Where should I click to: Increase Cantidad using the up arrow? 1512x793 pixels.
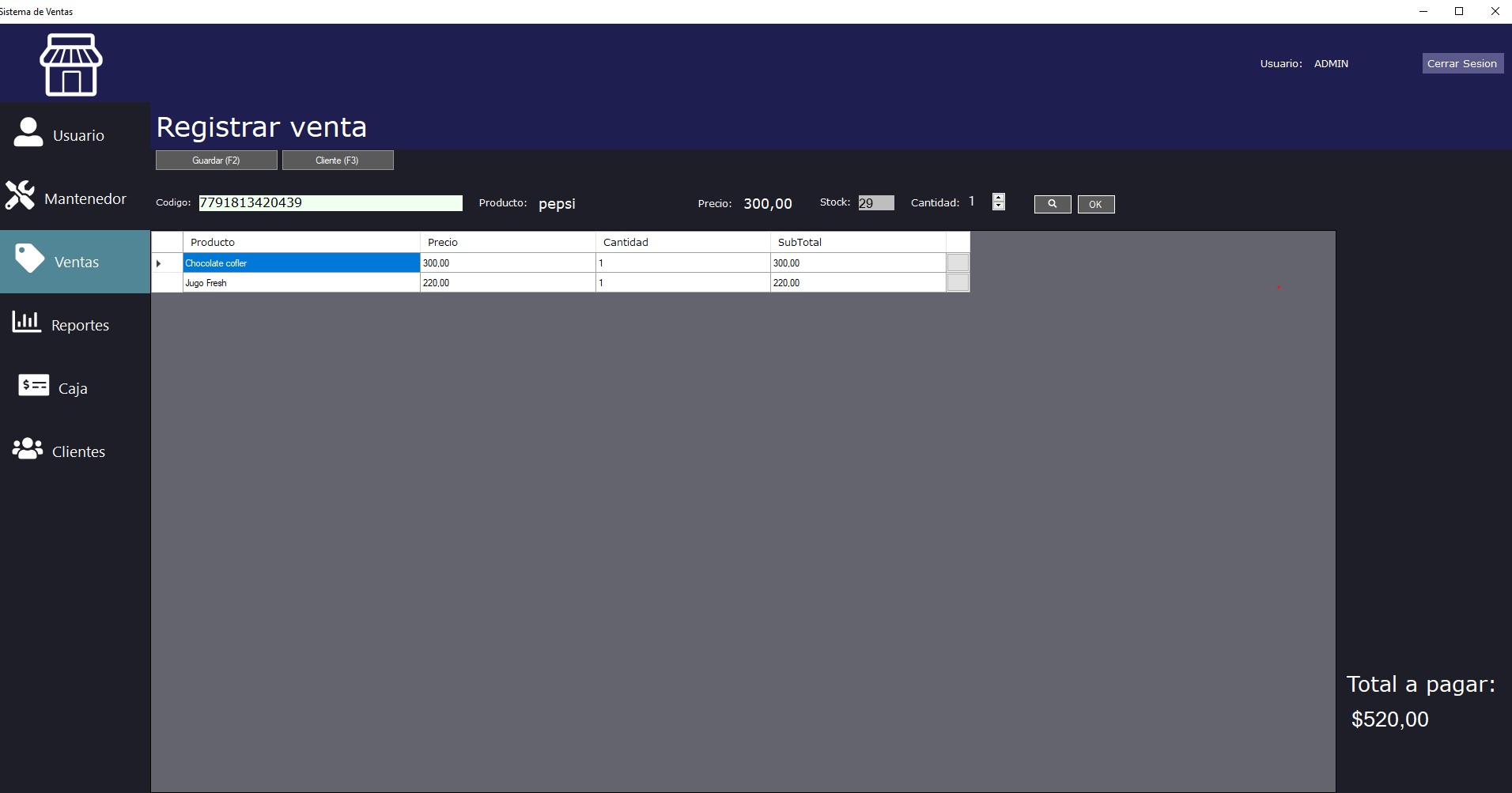tap(999, 198)
